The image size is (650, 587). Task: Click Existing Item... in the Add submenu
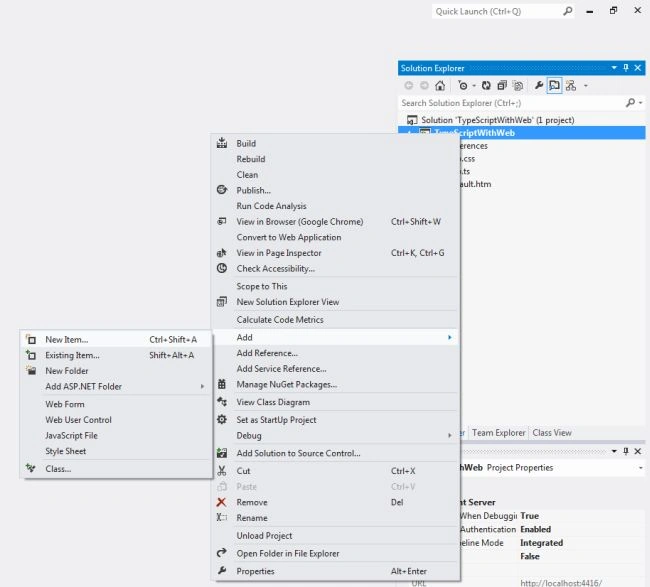point(116,356)
